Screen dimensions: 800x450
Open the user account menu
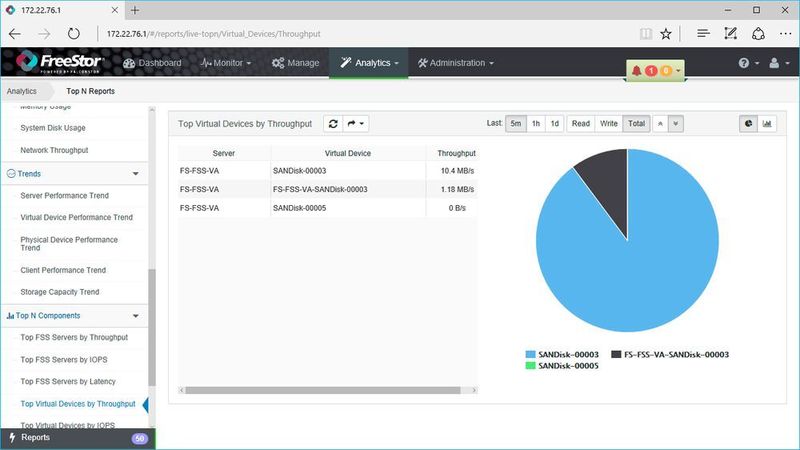click(779, 63)
